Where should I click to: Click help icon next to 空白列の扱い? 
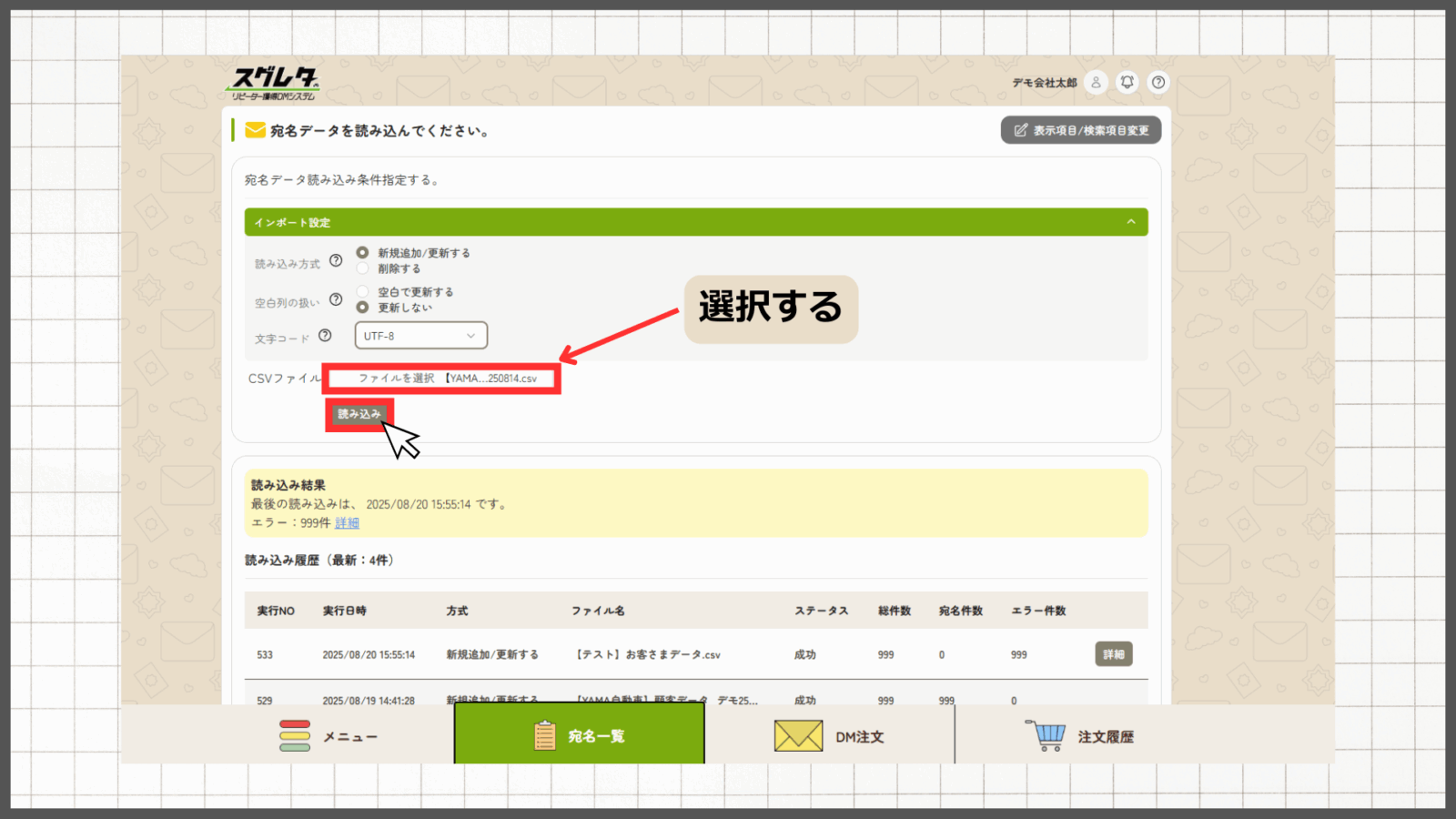coord(336,299)
